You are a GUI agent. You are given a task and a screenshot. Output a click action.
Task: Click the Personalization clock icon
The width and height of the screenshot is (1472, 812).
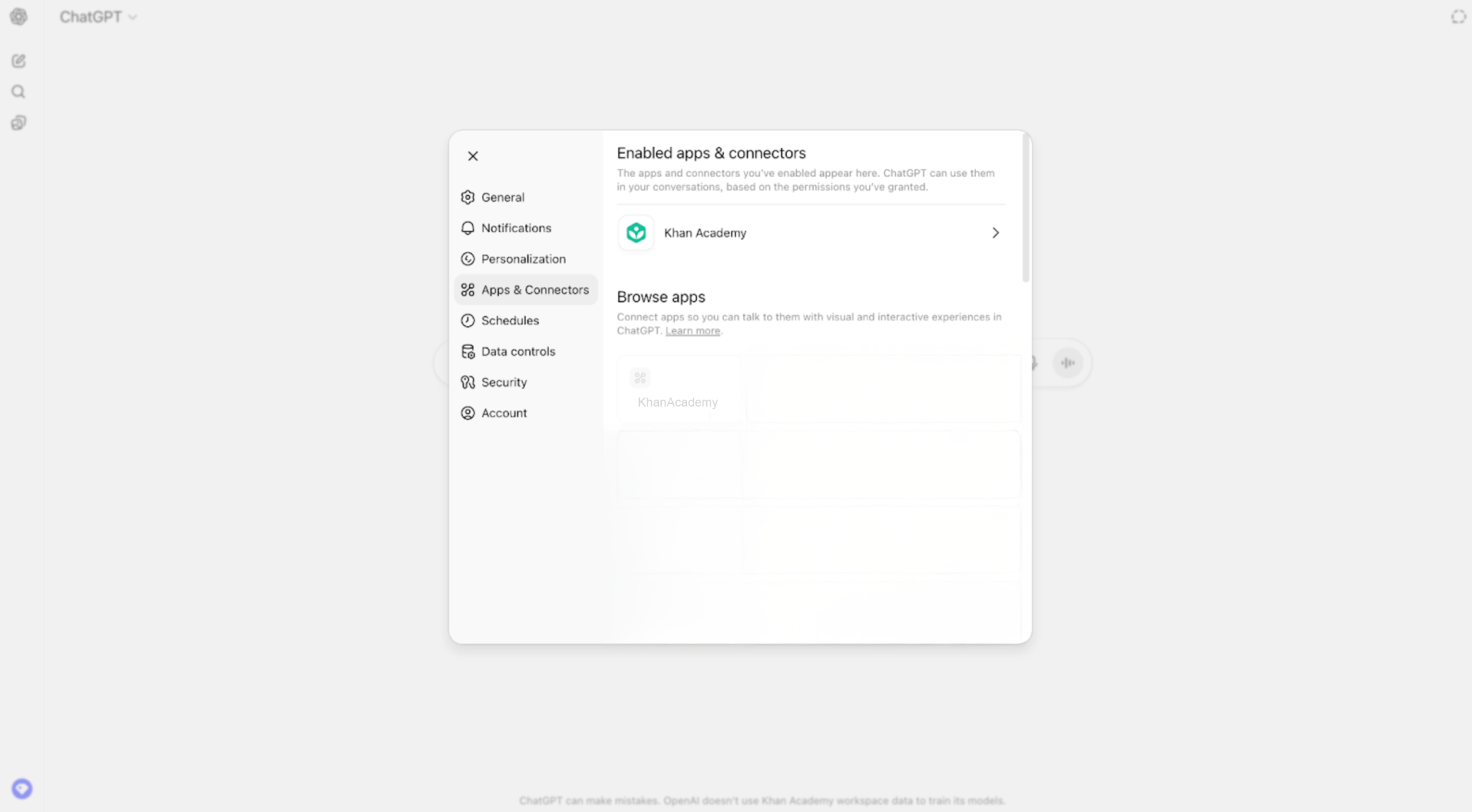468,259
